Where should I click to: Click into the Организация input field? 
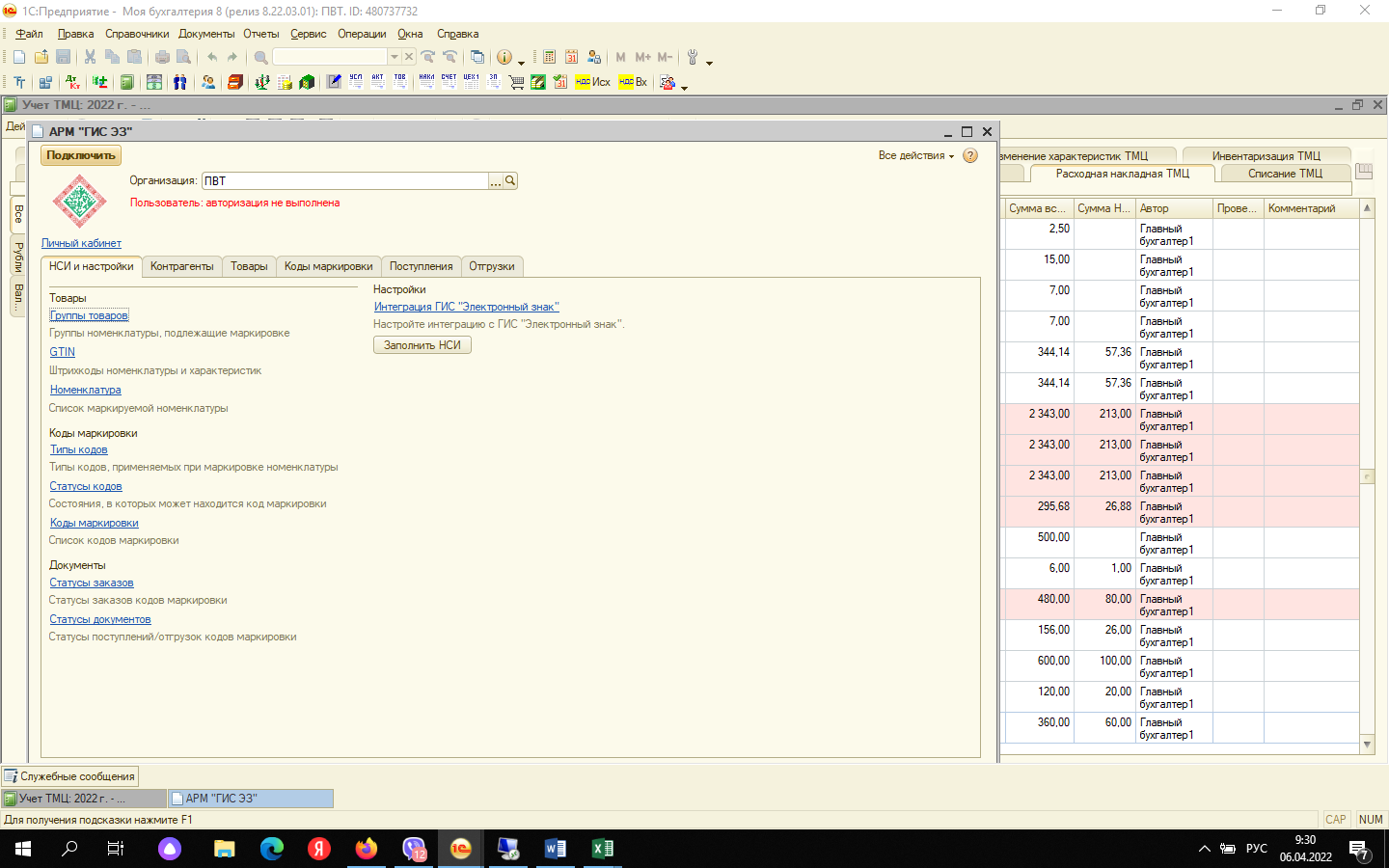pos(344,180)
